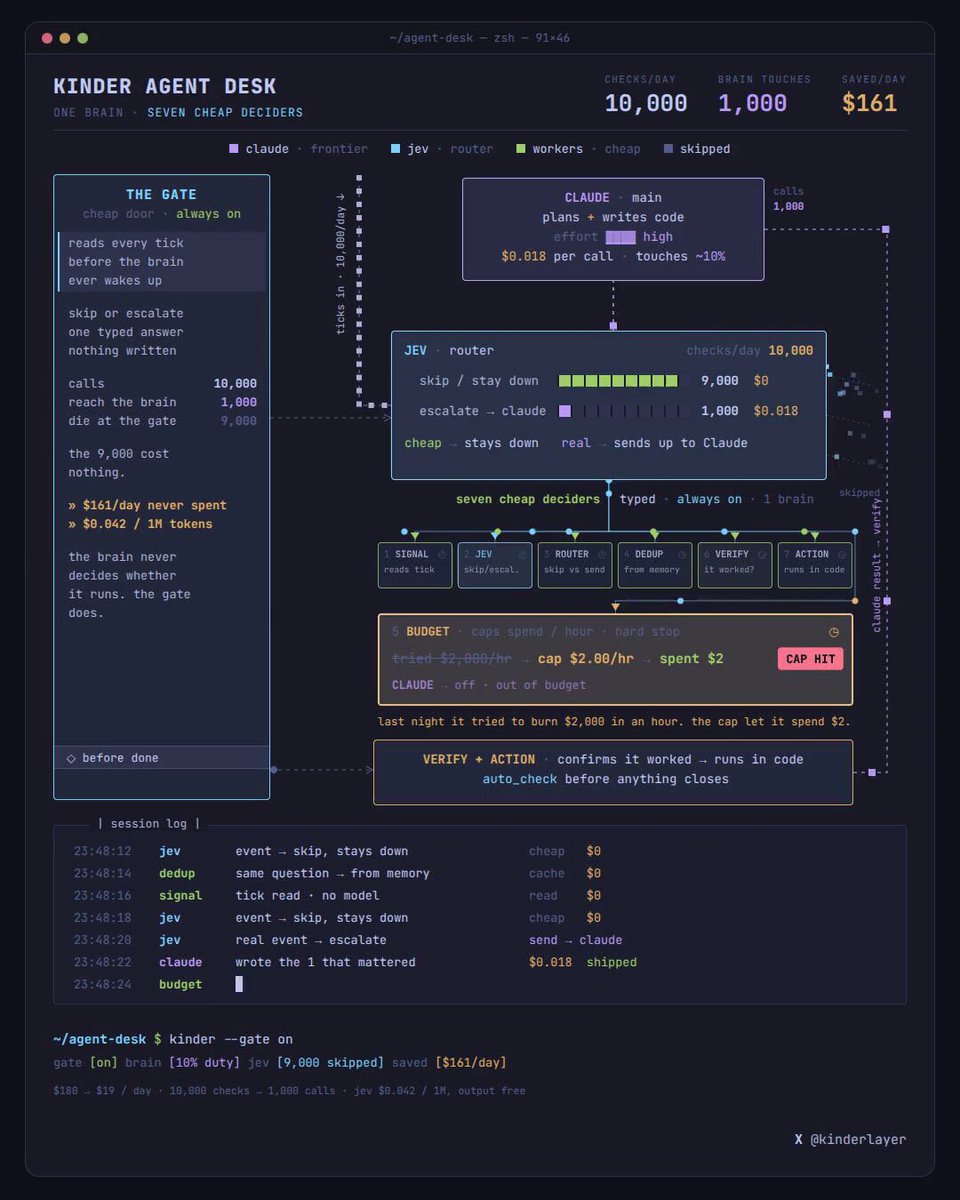The height and width of the screenshot is (1200, 960).
Task: Click the blinking cursor on the budget log line
Action: click(x=239, y=984)
